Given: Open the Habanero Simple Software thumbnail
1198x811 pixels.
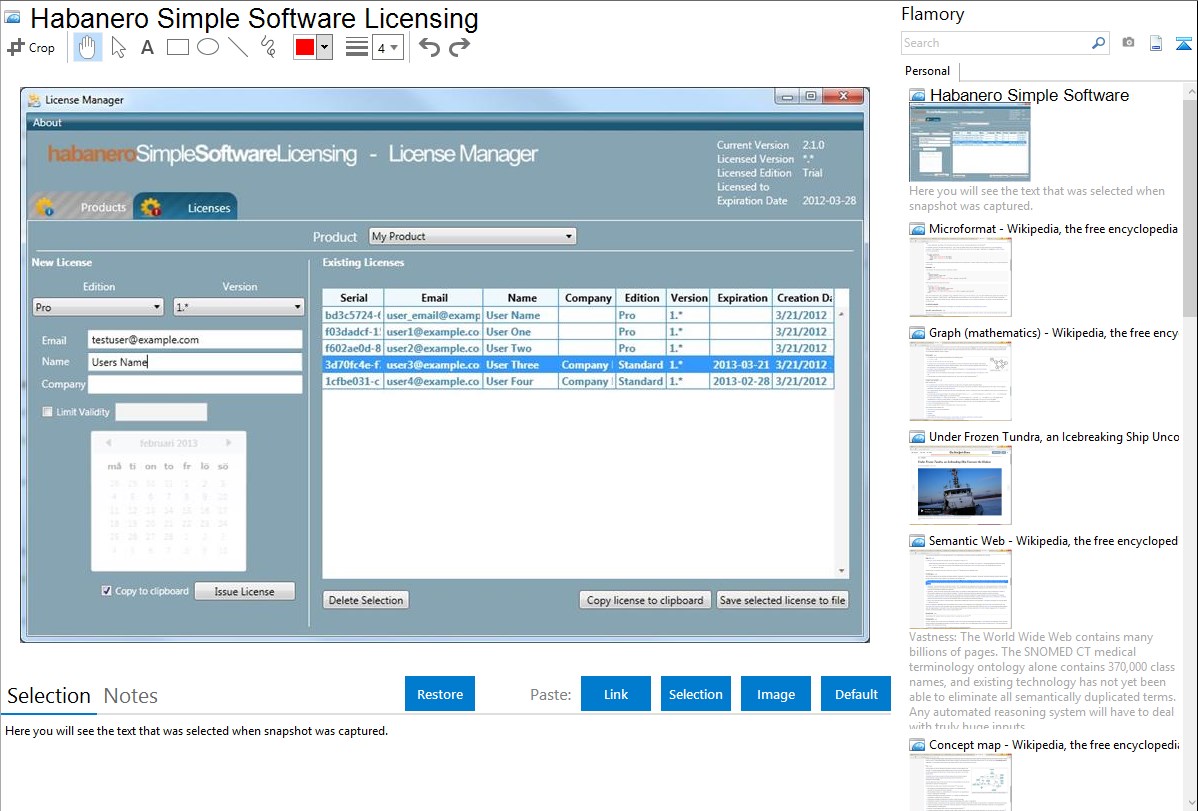Looking at the screenshot, I should [x=970, y=143].
